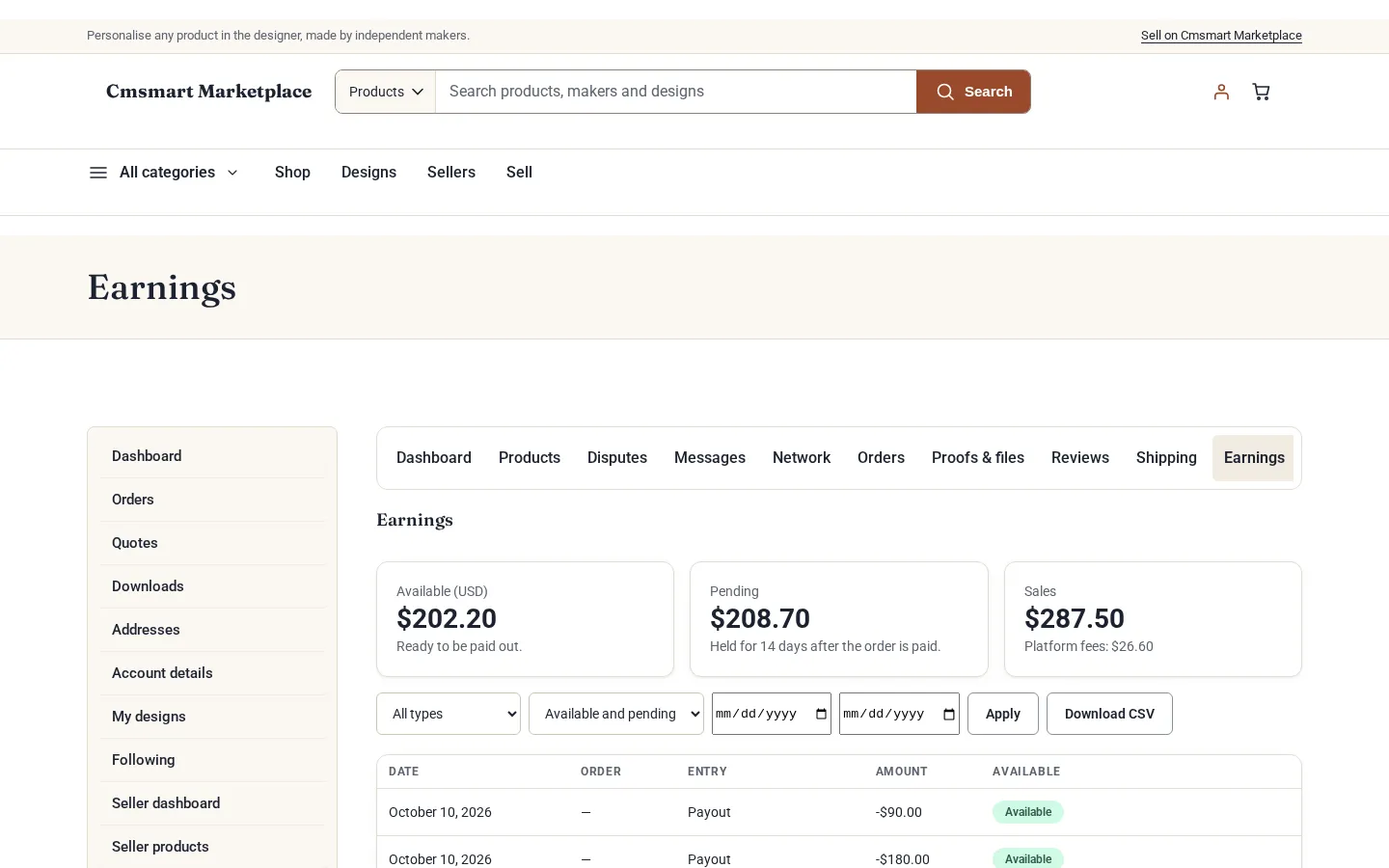Viewport: 1389px width, 868px height.
Task: Click the Apply filter button
Action: click(1003, 714)
